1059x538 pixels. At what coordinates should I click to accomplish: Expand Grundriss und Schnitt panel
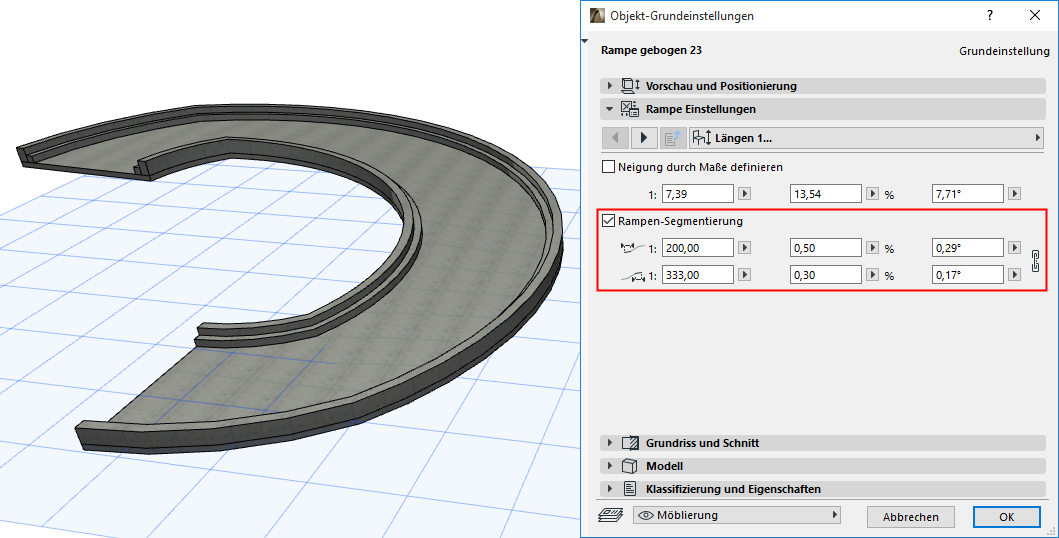click(610, 443)
